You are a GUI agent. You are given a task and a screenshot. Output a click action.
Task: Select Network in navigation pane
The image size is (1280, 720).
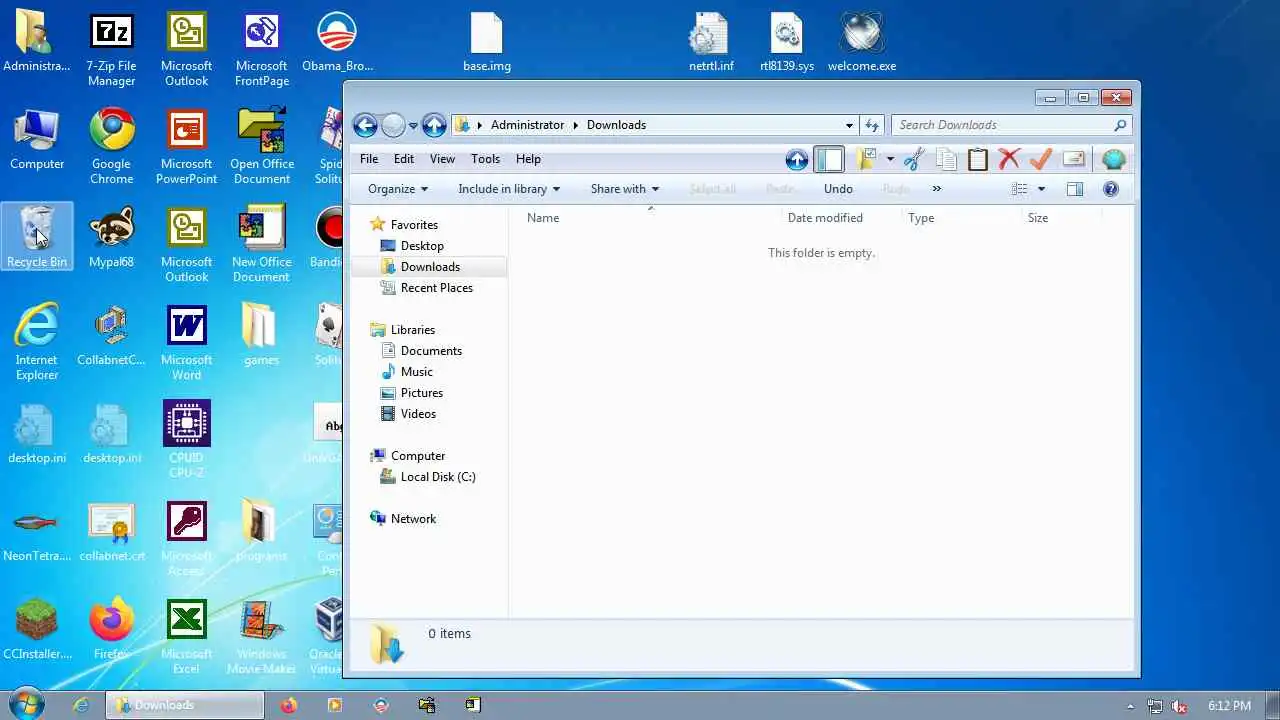[x=413, y=519]
